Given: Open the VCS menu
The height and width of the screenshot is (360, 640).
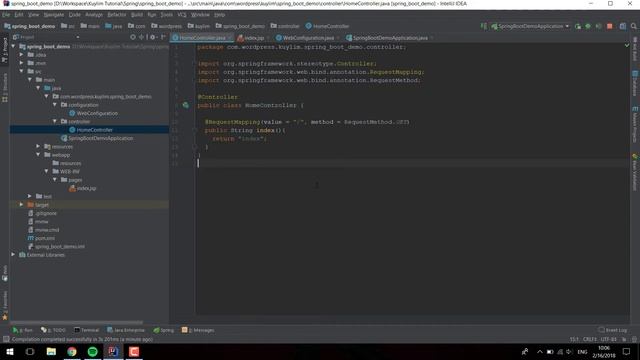Looking at the screenshot, I should [x=182, y=15].
